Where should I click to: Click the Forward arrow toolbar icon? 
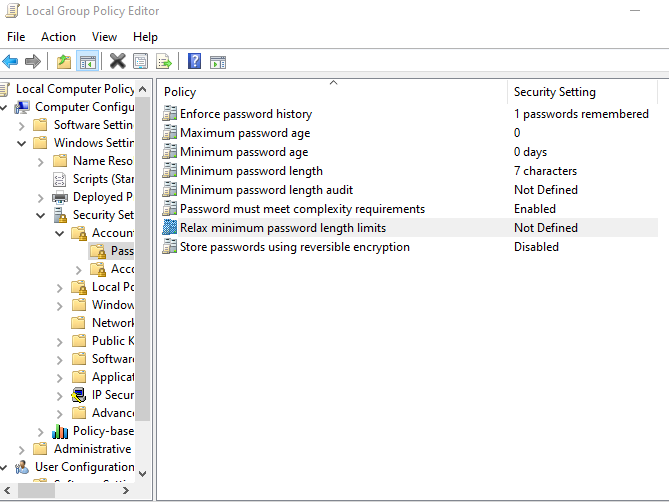(x=33, y=61)
